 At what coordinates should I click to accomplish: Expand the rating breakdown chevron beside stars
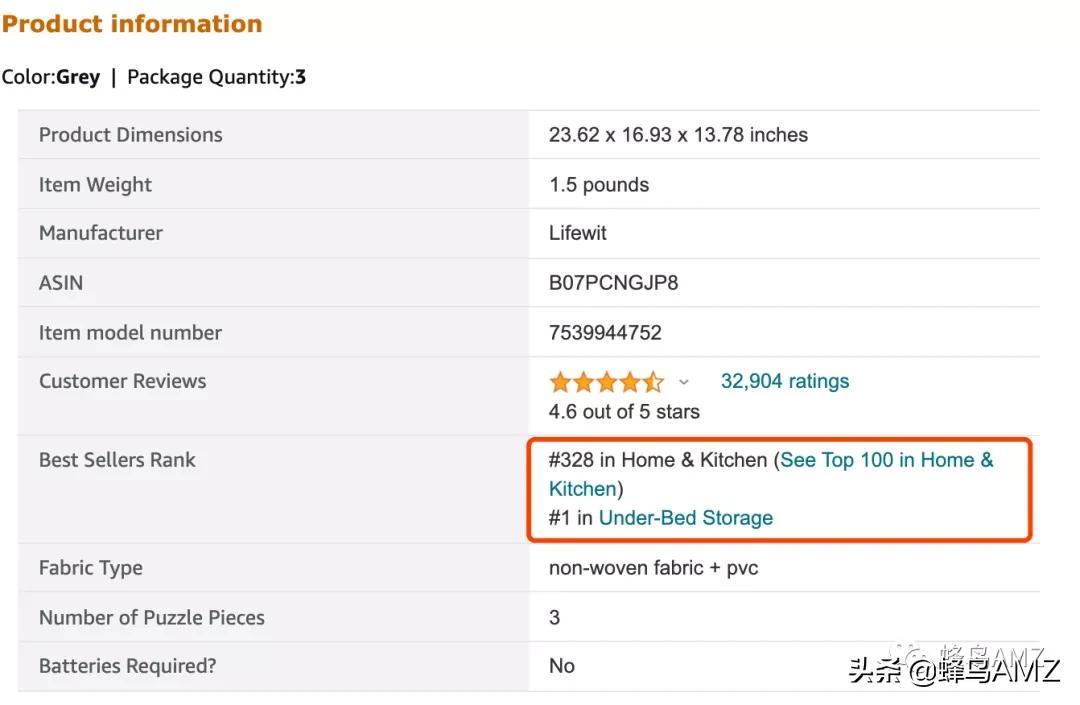tap(684, 382)
